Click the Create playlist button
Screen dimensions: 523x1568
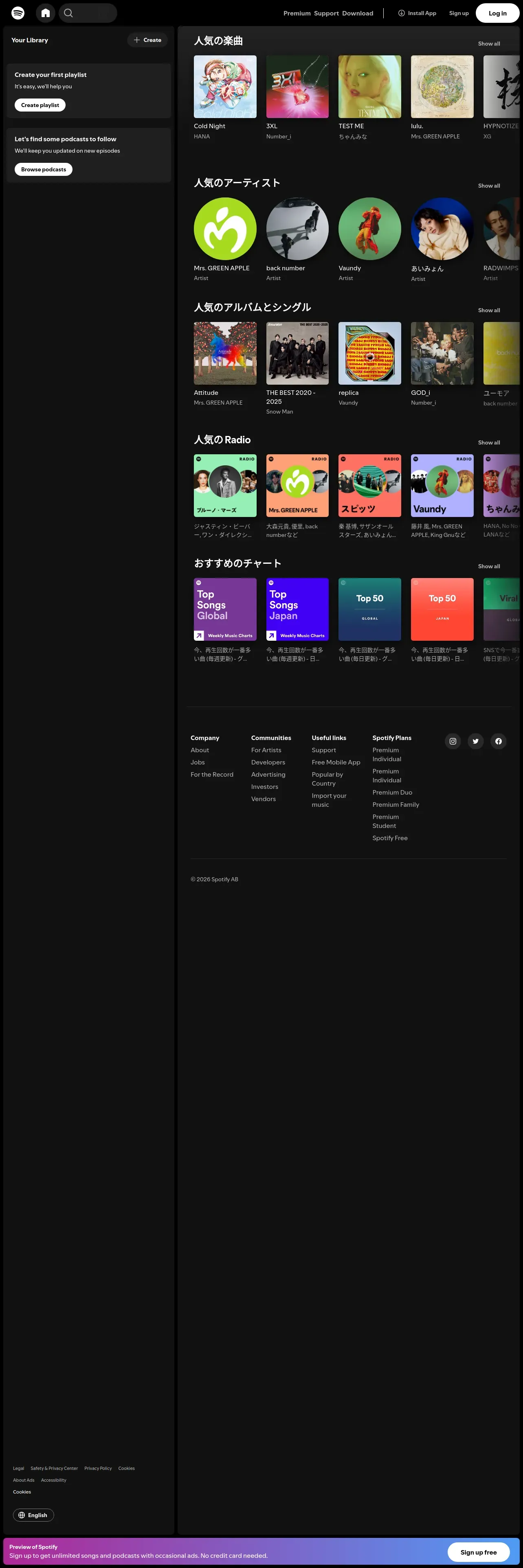[x=40, y=105]
